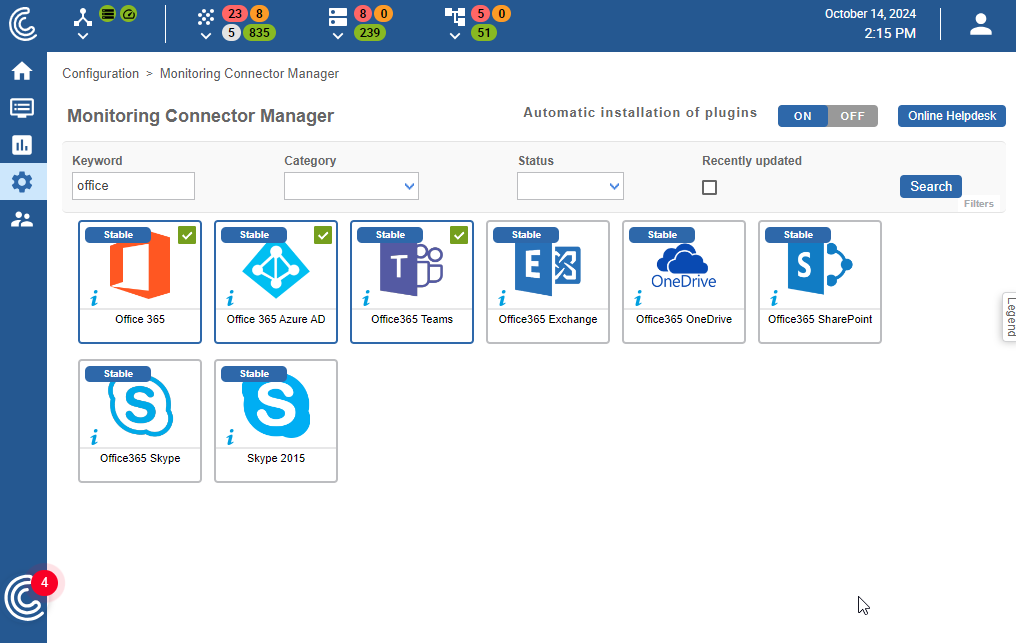Image resolution: width=1016 pixels, height=643 pixels.
Task: Click Configuration in the breadcrumb
Action: 100,74
